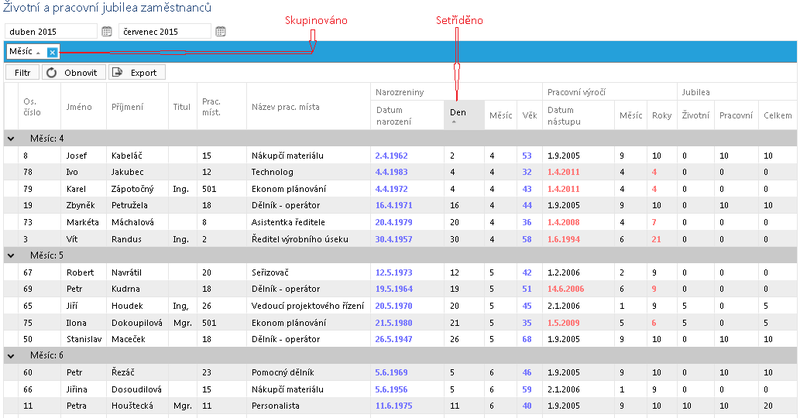Open birth date link 2.4.1962
The image size is (800, 418).
(x=391, y=156)
